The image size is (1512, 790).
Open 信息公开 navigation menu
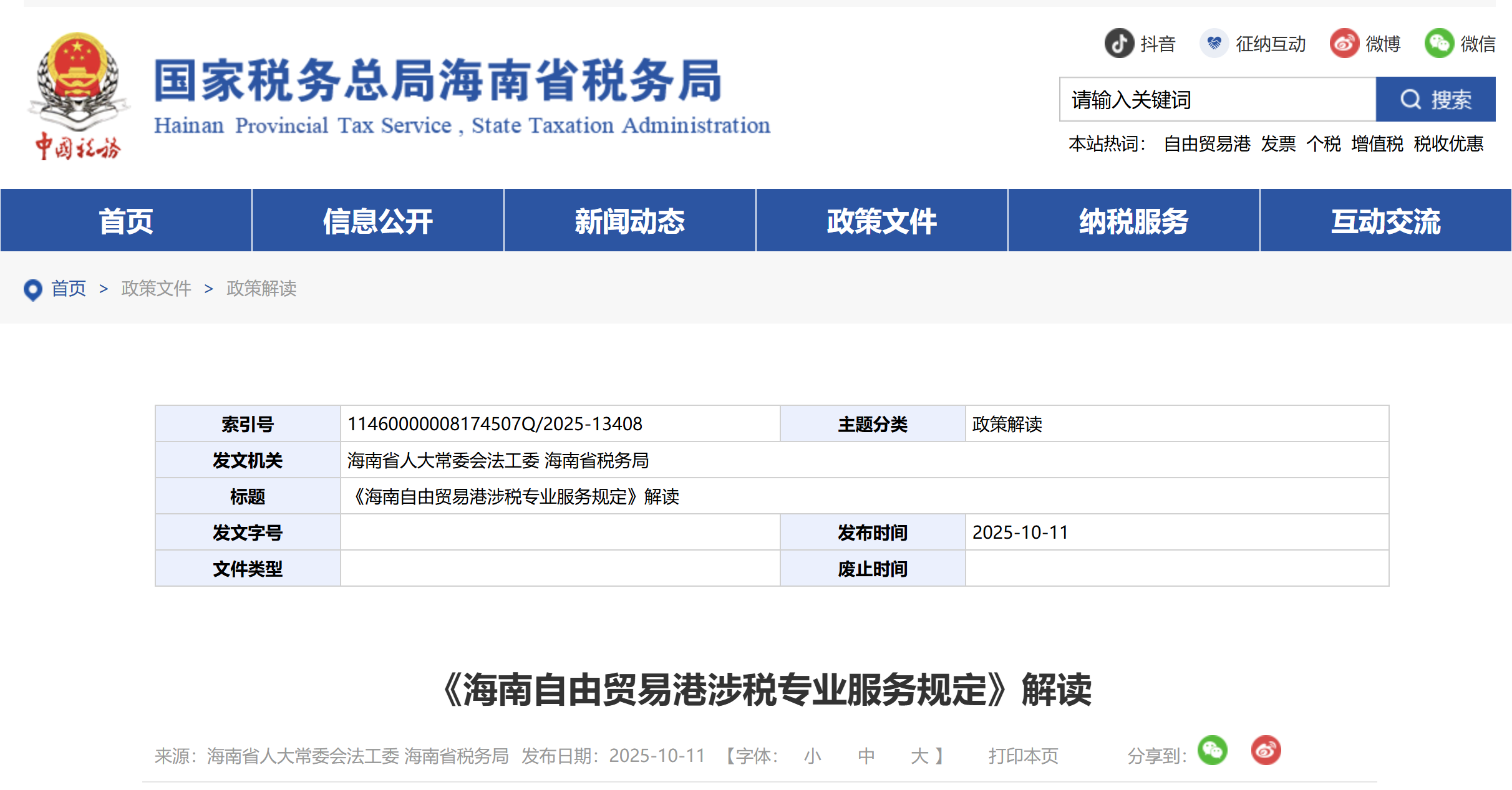tap(378, 221)
